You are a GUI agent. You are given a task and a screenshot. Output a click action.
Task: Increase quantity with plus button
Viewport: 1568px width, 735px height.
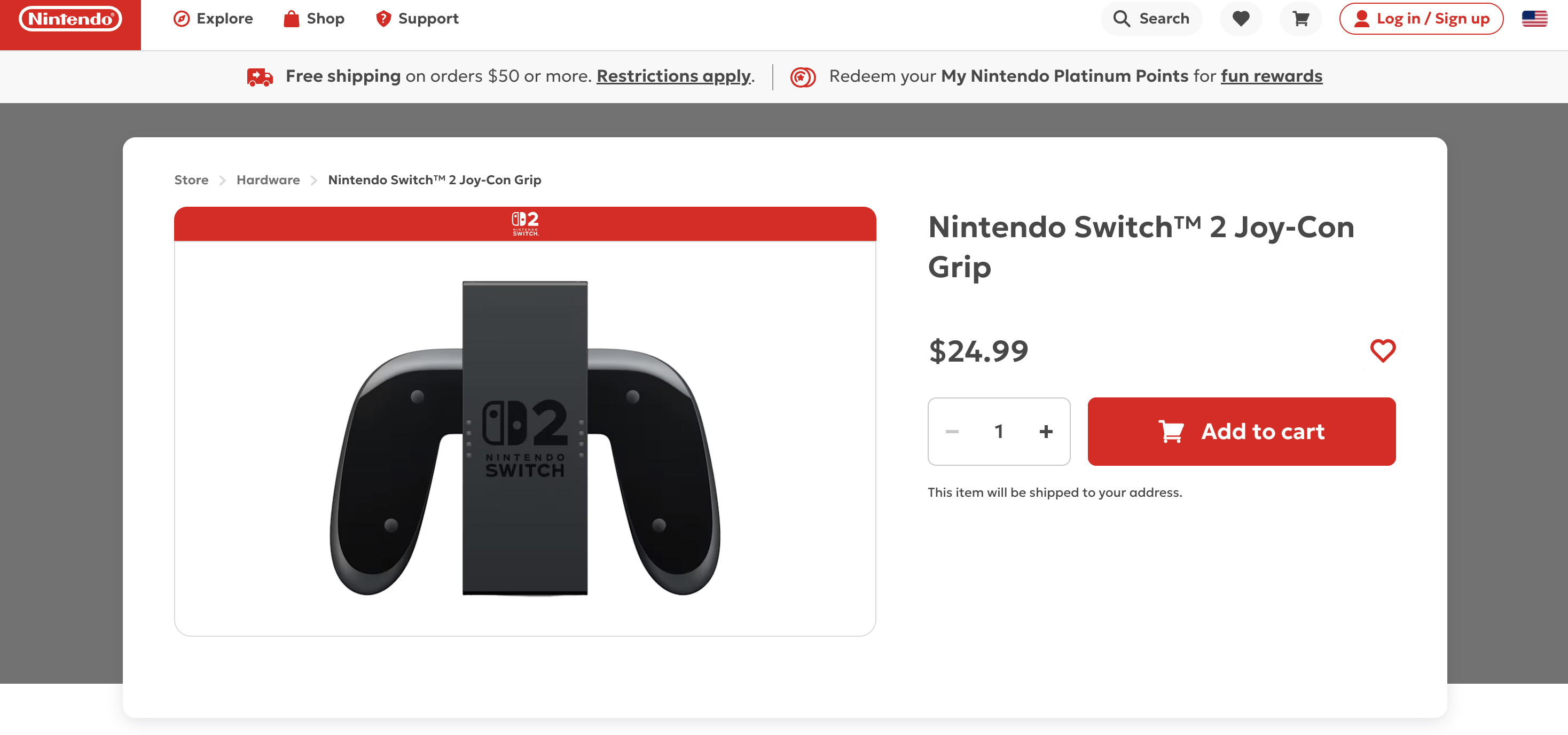[x=1046, y=432]
